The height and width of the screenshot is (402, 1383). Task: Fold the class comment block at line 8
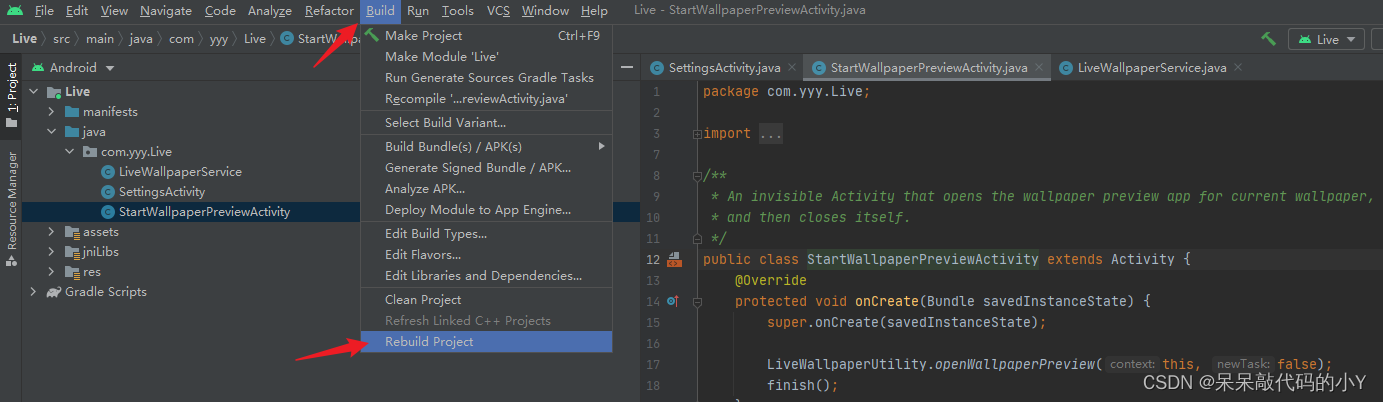(x=696, y=176)
